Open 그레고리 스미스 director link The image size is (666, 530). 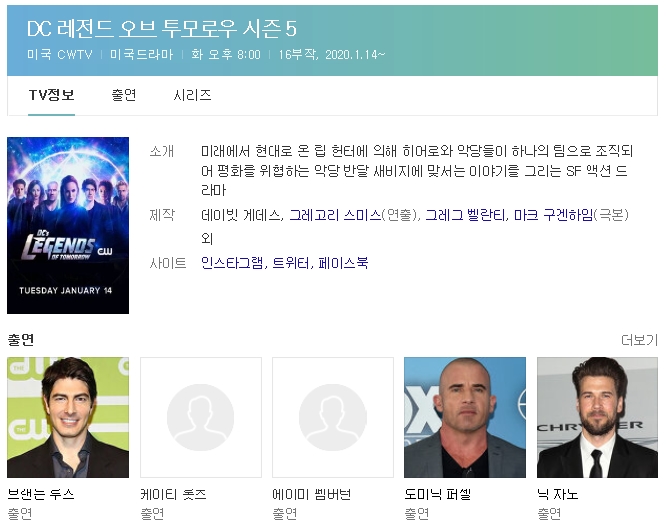point(335,215)
